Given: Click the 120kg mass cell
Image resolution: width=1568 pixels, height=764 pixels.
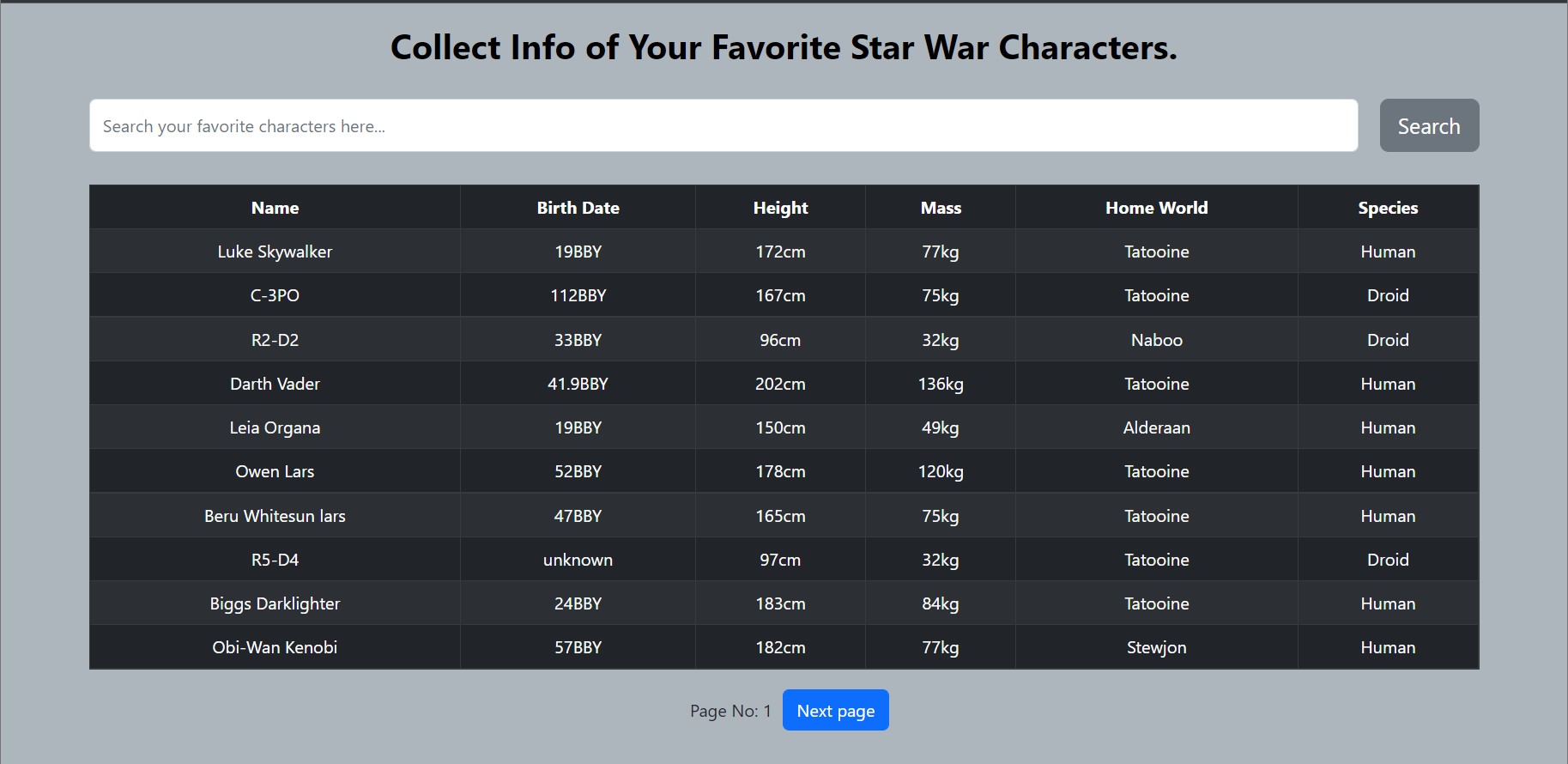Looking at the screenshot, I should point(941,471).
